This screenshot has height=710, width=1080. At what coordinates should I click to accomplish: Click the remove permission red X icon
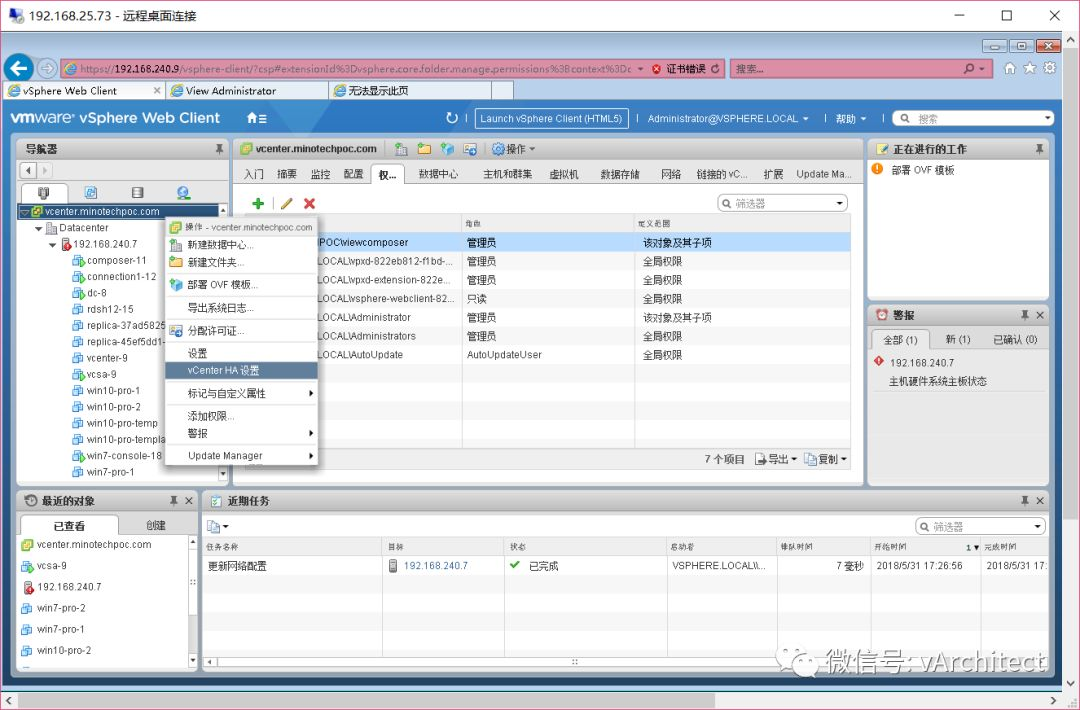coord(309,203)
